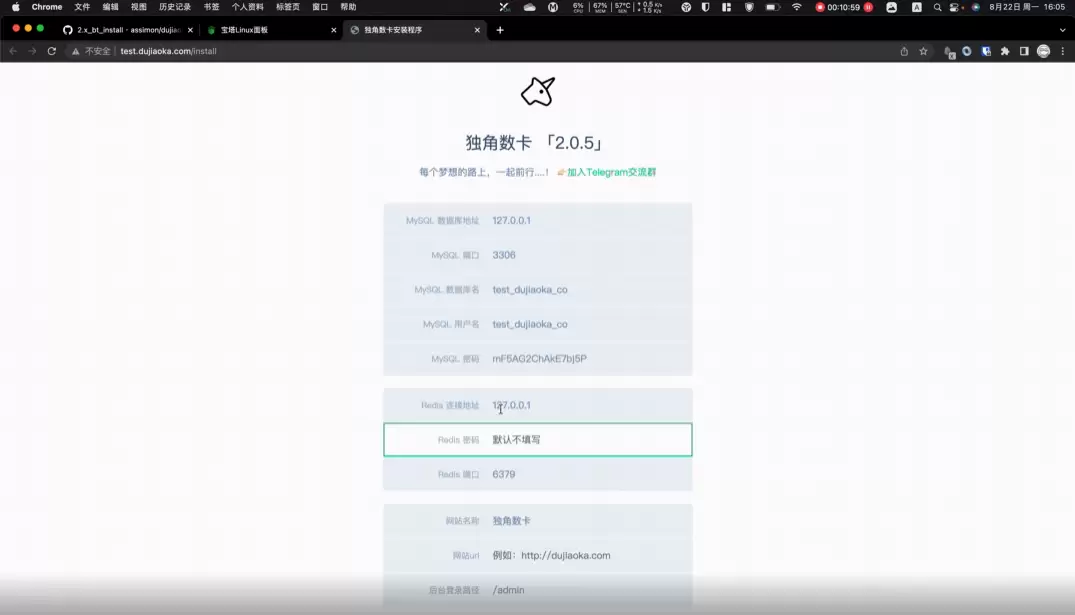
Task: Open the 书签 menu
Action: [x=211, y=7]
